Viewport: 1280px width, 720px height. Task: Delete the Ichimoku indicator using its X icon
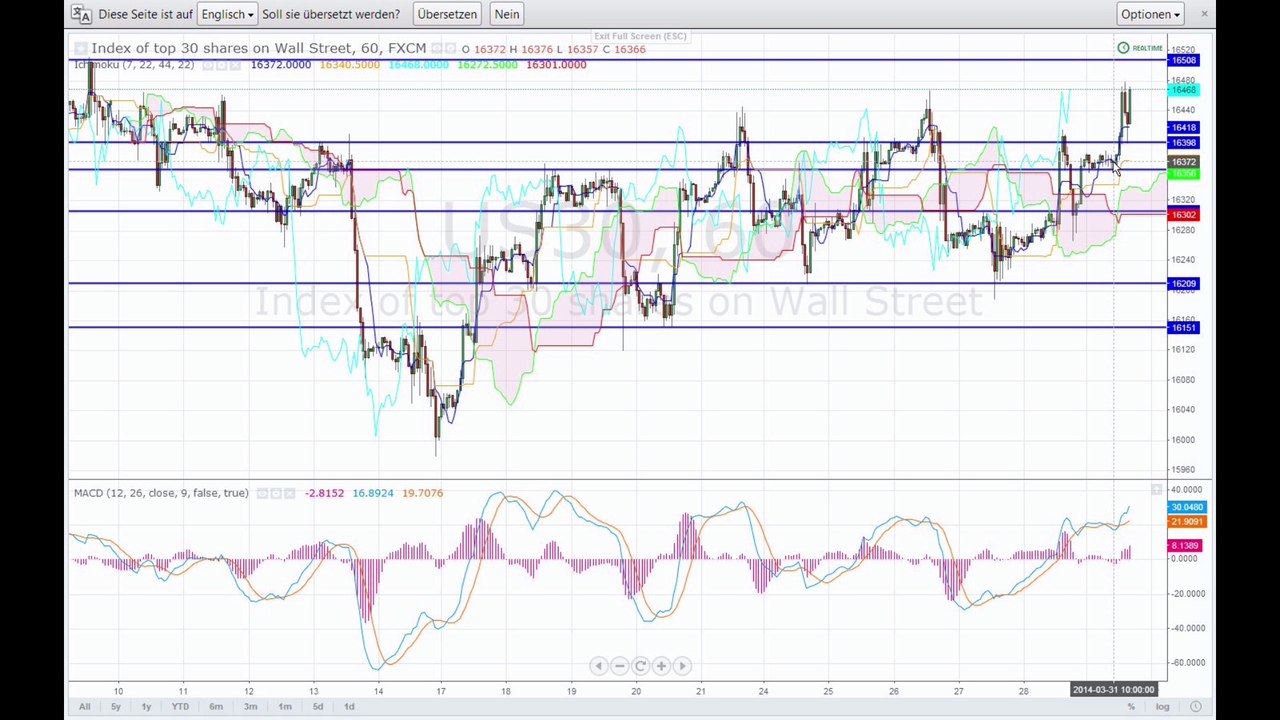[234, 65]
